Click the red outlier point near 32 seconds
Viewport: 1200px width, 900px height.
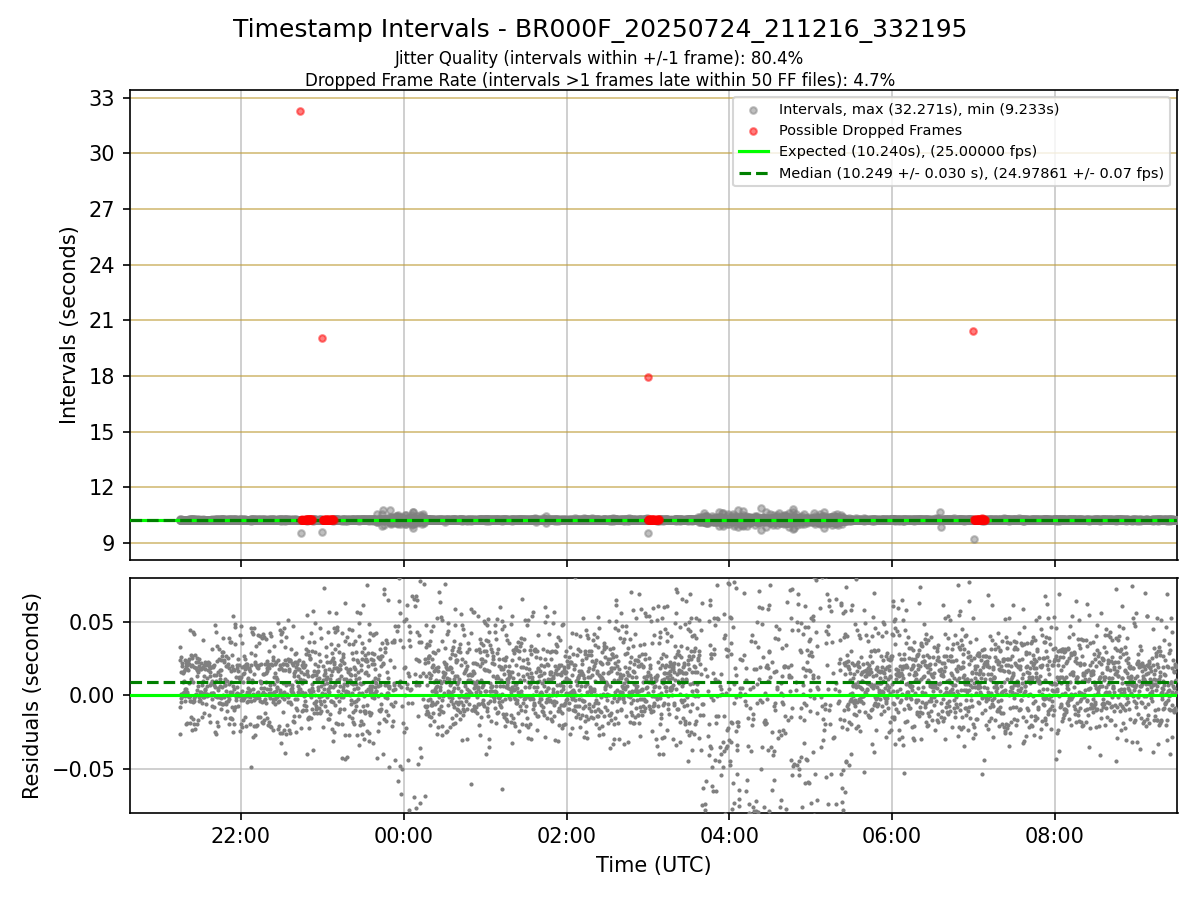tap(300, 111)
